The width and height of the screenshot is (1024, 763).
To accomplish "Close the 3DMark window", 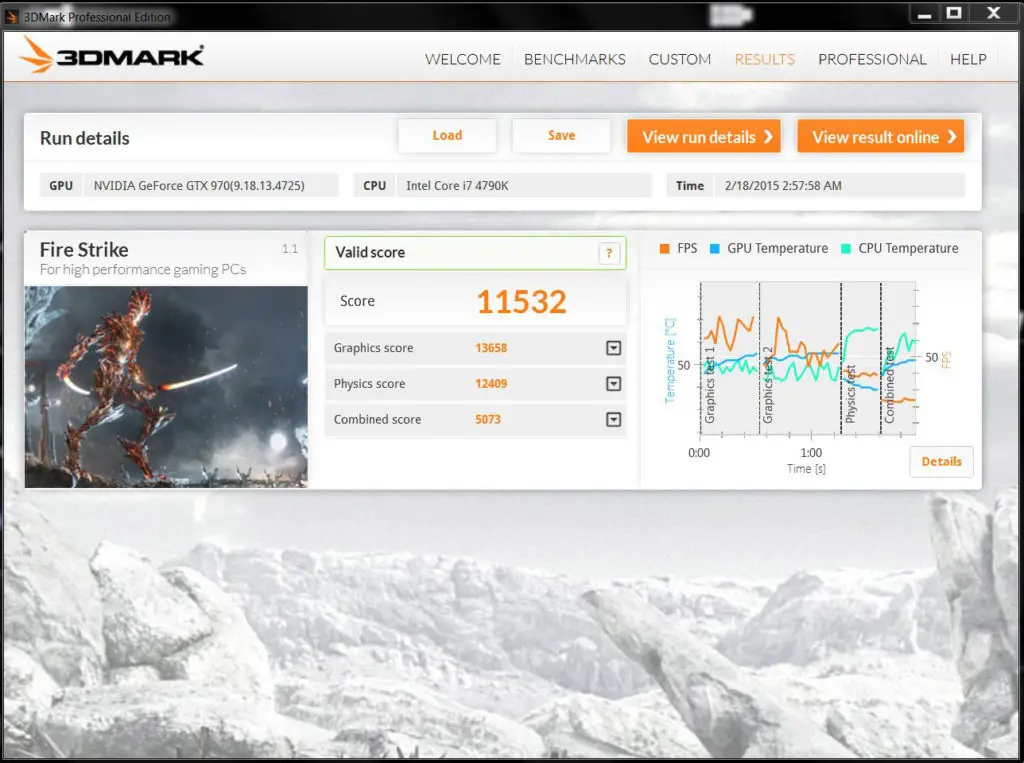I will tap(994, 13).
